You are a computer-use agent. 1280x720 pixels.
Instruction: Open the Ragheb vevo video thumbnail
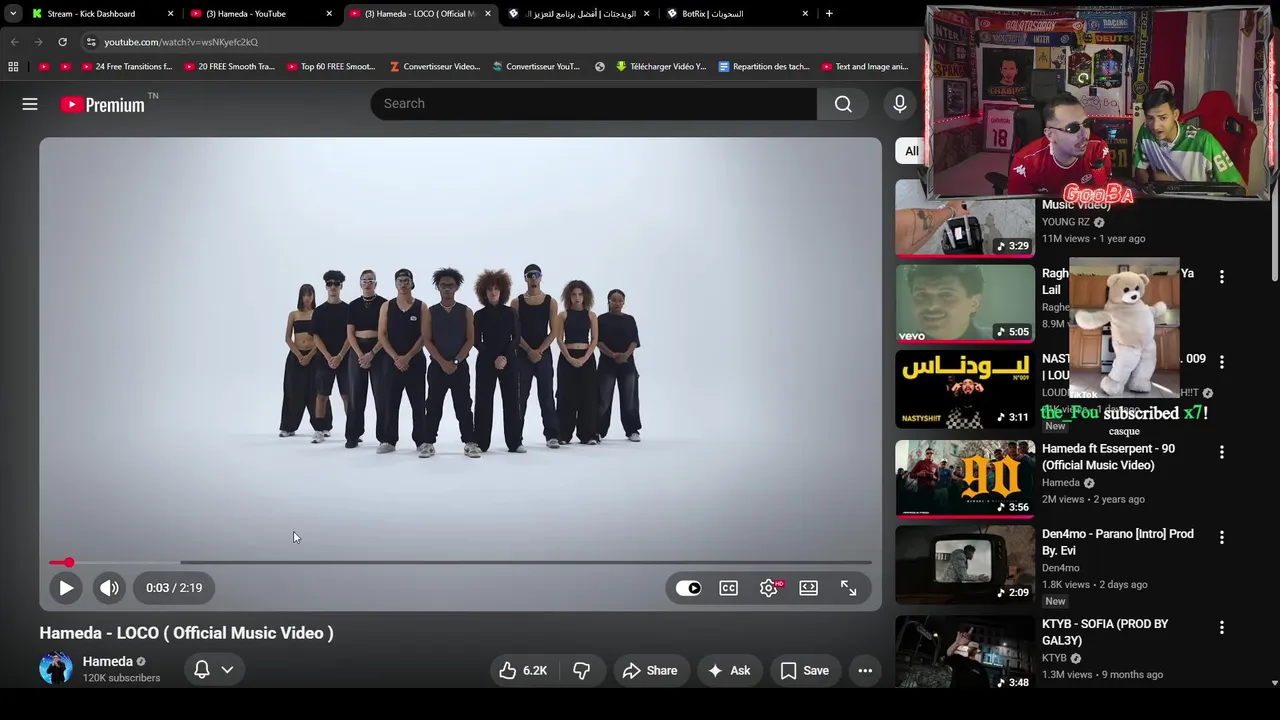(965, 304)
